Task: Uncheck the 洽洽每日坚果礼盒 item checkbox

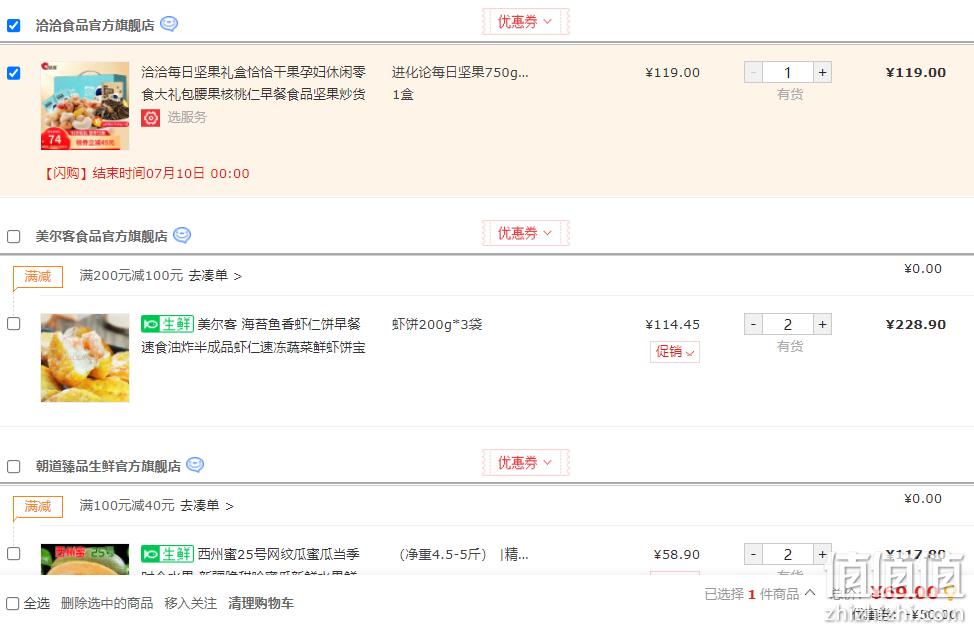Action: [x=14, y=73]
